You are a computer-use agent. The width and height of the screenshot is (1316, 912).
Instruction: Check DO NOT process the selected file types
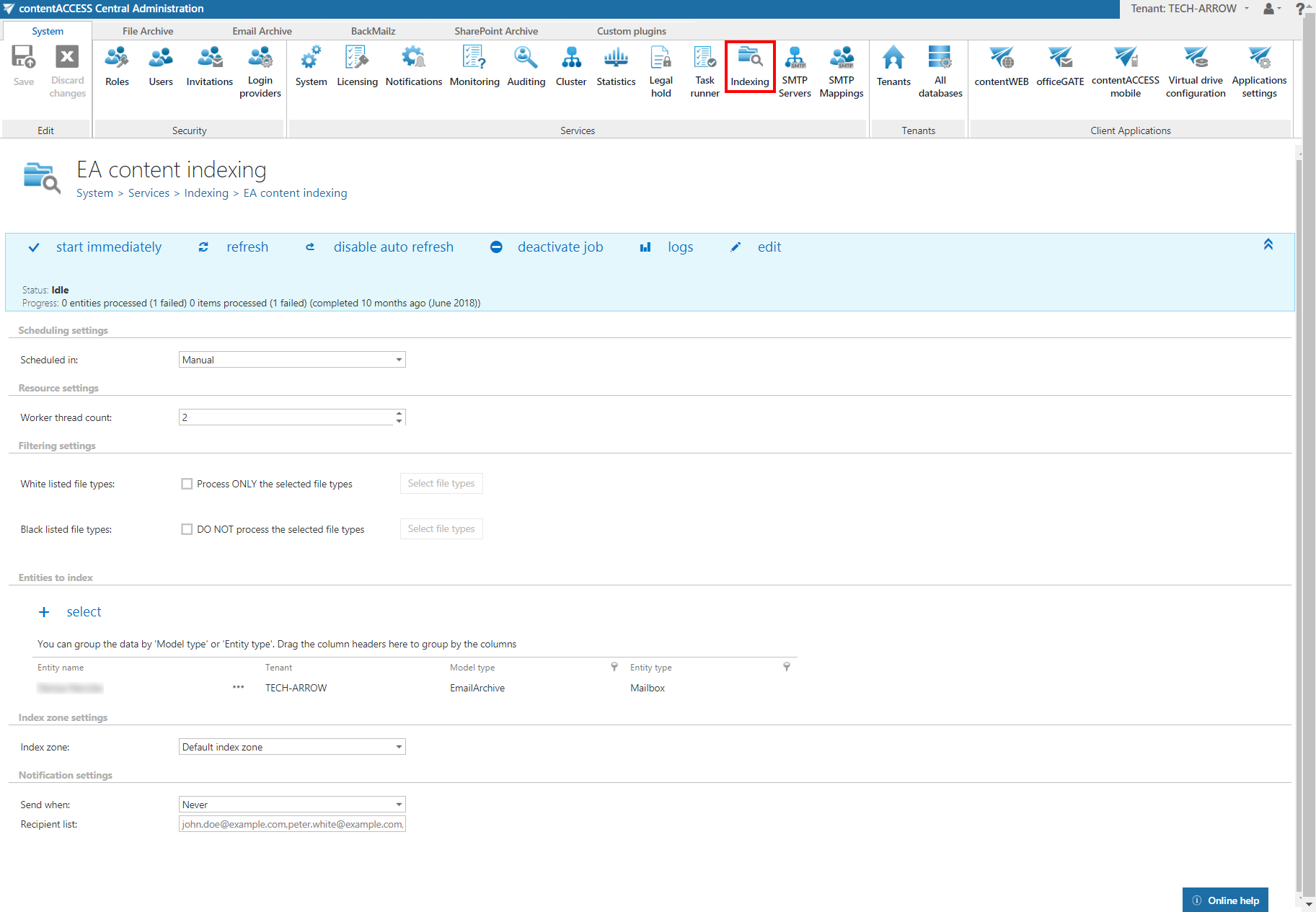tap(187, 529)
